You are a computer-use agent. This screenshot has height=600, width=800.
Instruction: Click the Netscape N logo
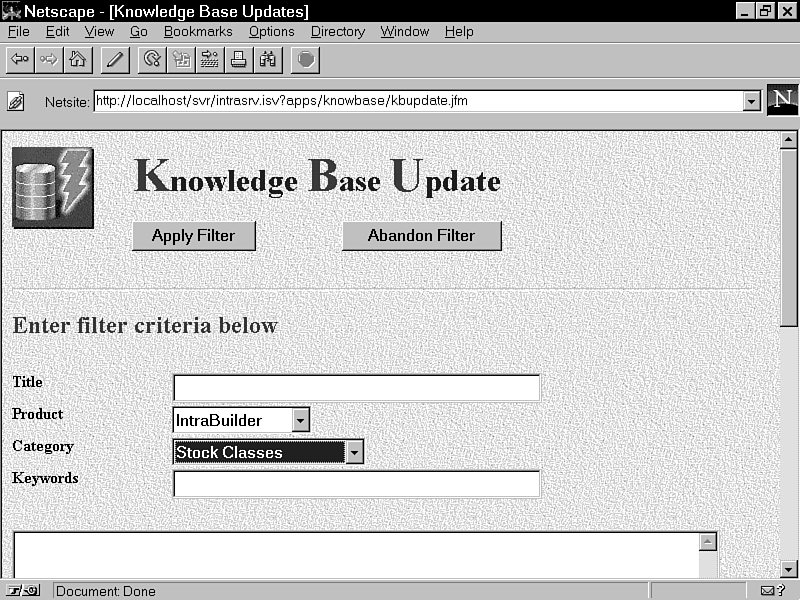click(782, 100)
